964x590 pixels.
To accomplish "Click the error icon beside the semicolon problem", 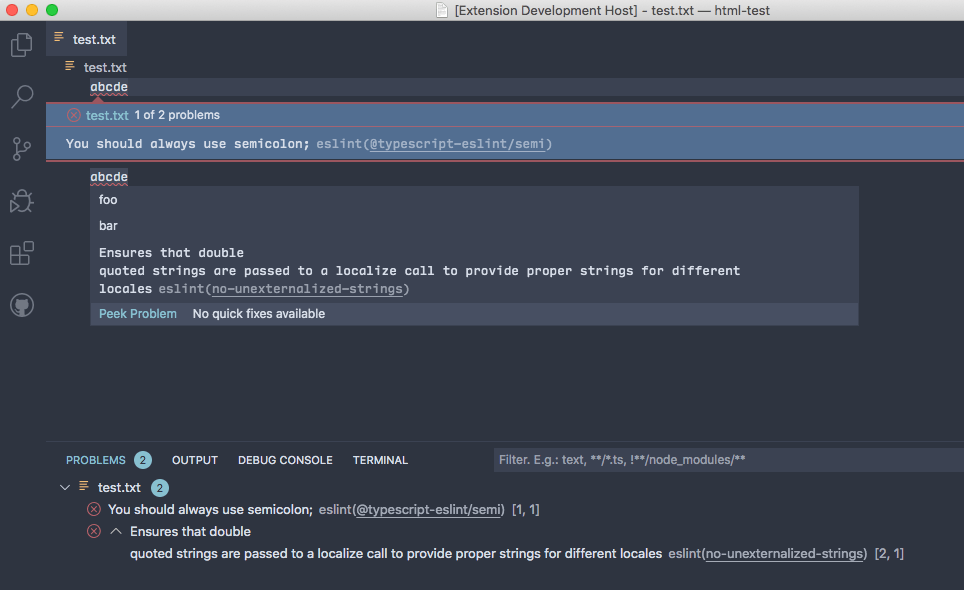I will coord(93,509).
